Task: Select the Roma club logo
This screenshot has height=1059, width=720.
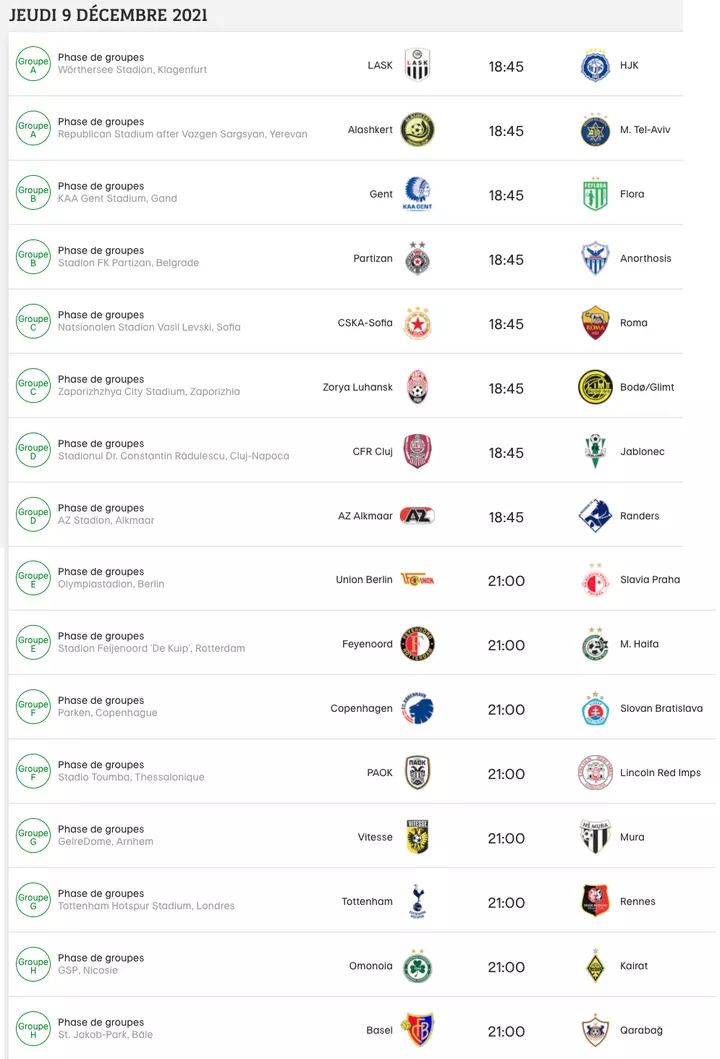Action: click(x=594, y=322)
